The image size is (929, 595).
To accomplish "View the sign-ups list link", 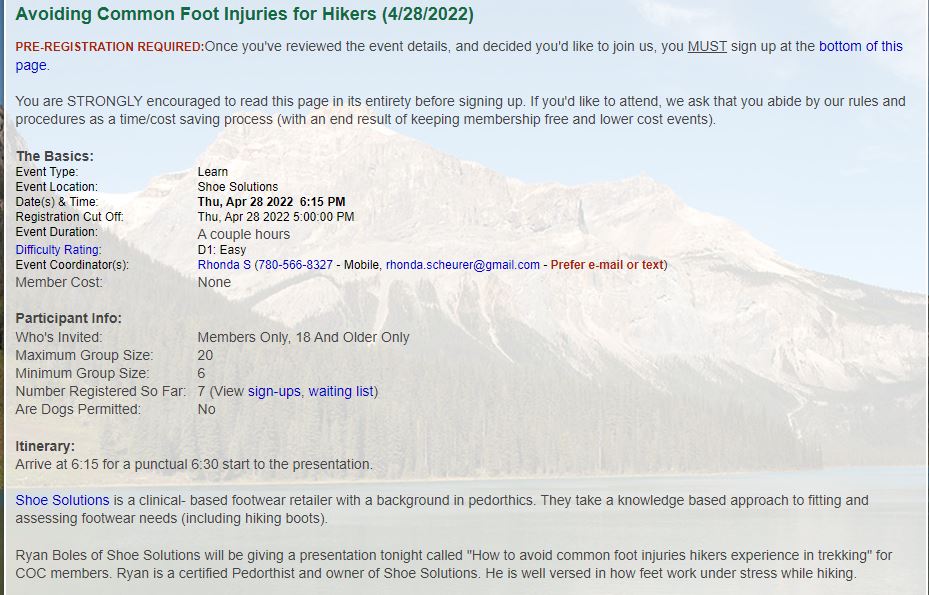I will tap(274, 391).
